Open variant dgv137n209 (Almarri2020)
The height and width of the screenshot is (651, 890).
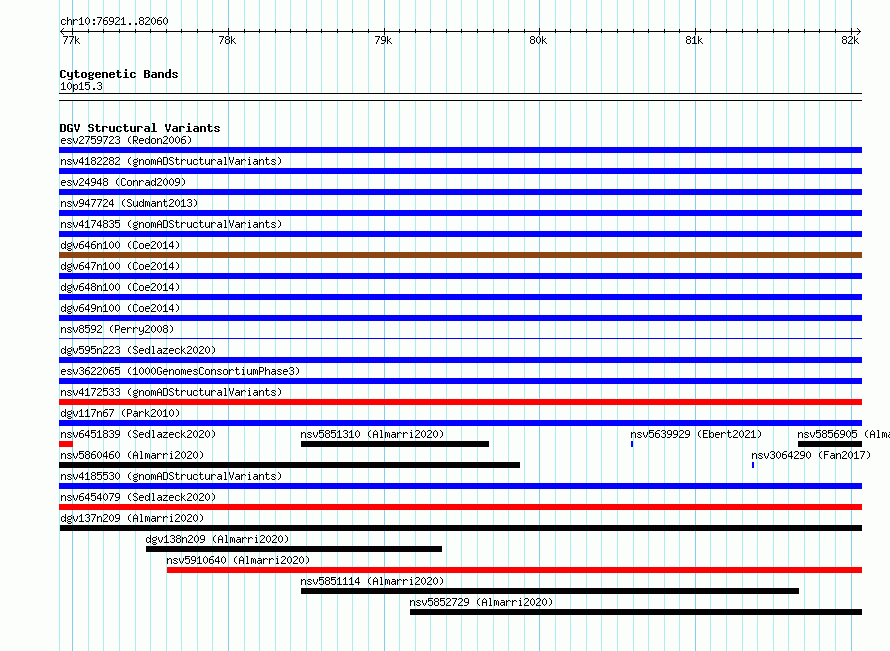pos(132,518)
